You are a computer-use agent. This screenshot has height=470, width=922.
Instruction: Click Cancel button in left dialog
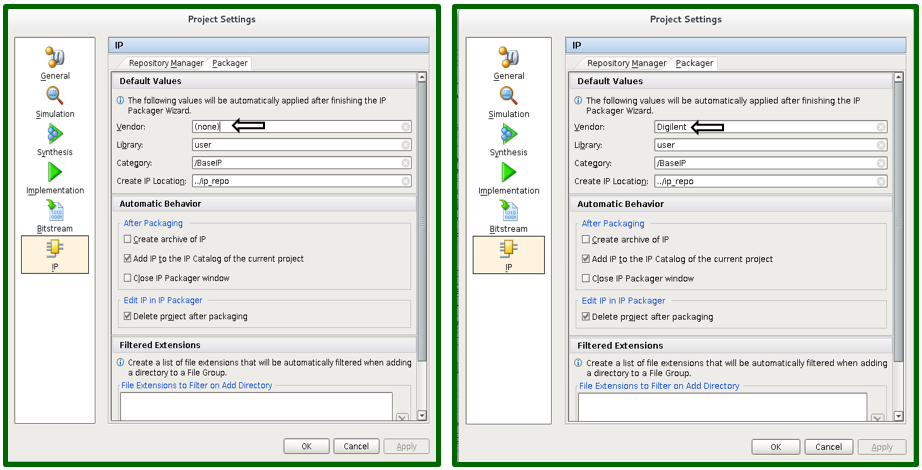351,447
